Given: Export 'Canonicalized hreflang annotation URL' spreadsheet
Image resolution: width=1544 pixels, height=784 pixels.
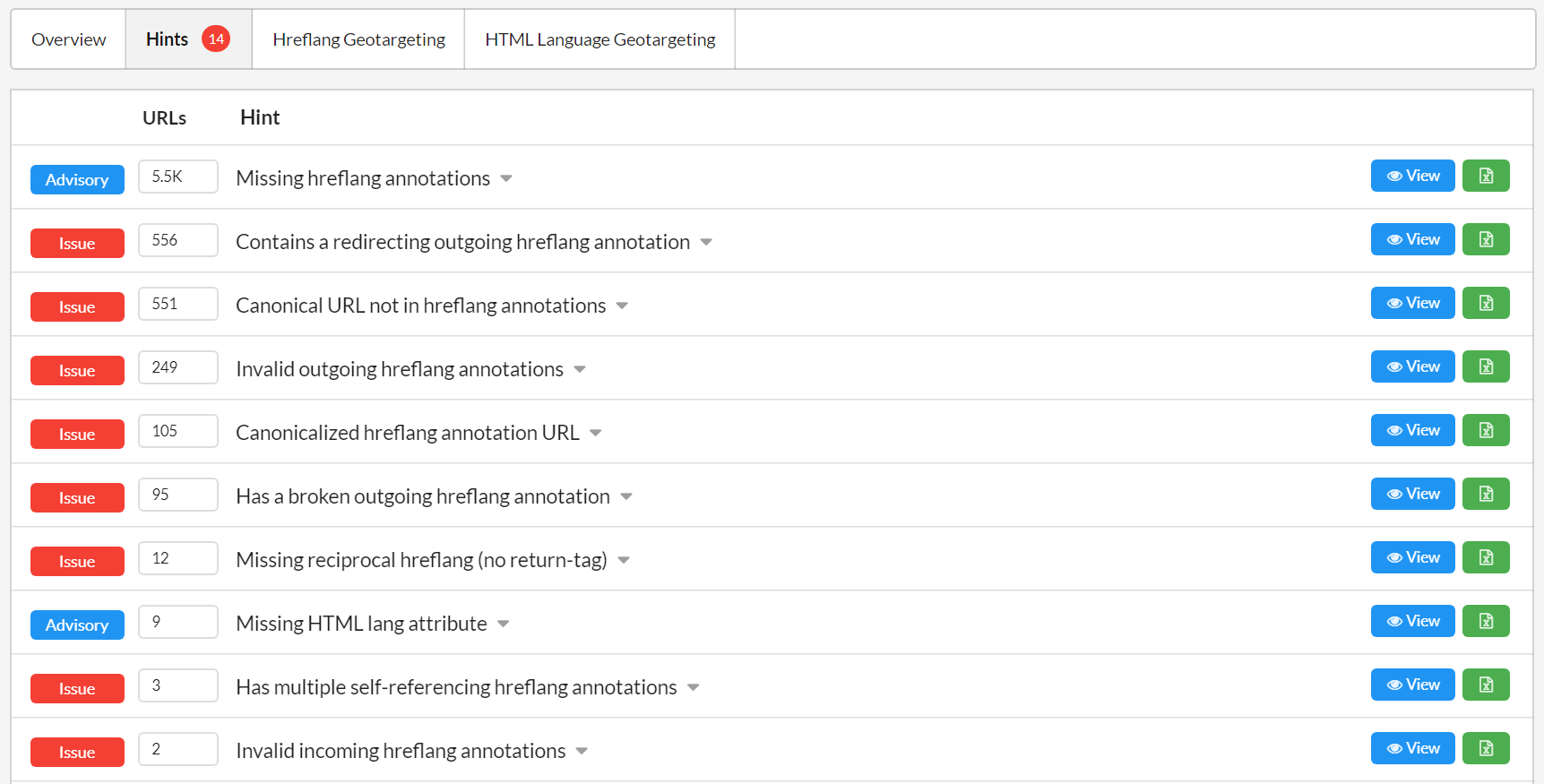Looking at the screenshot, I should point(1486,430).
